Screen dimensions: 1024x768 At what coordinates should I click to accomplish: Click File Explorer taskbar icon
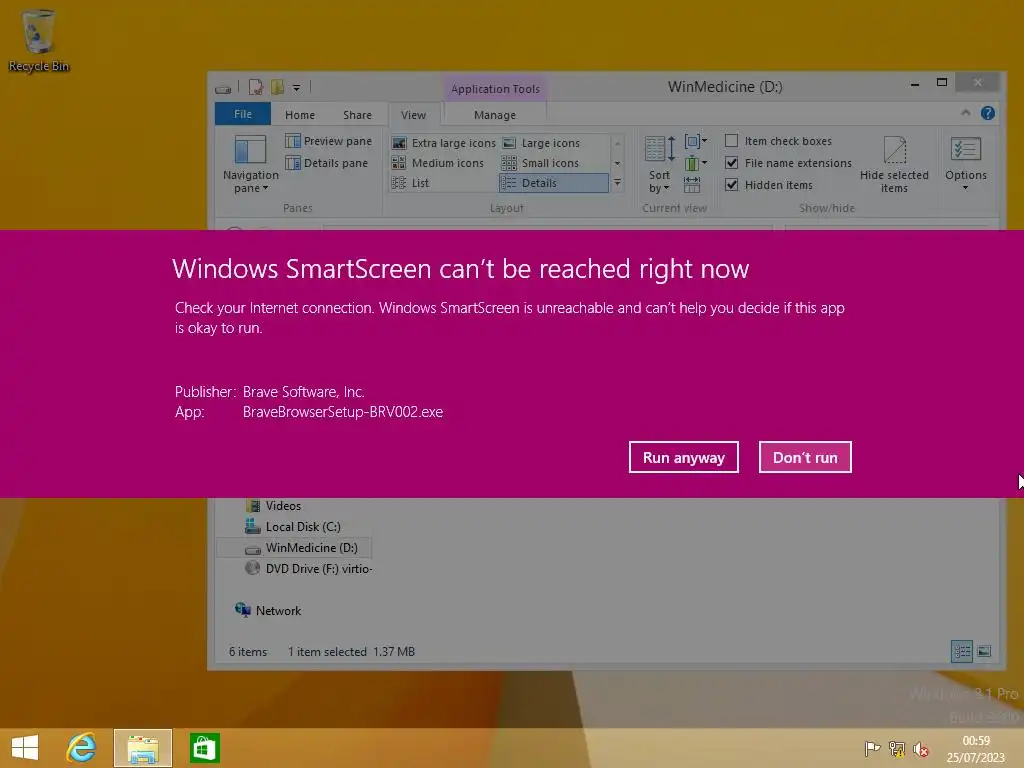click(143, 748)
